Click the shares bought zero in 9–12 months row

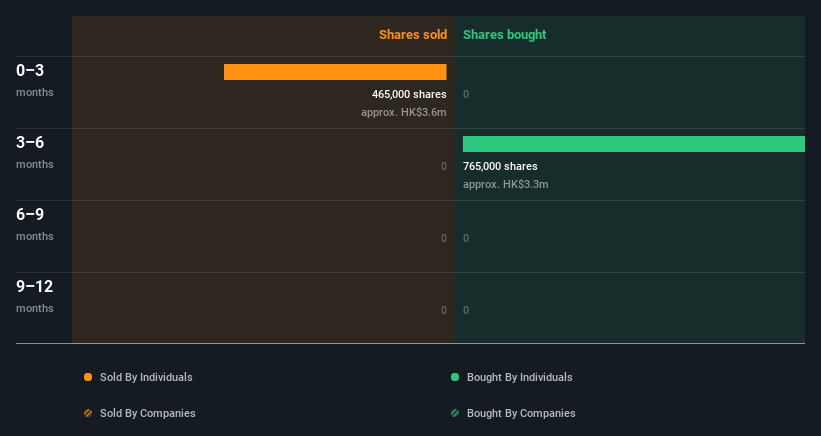point(466,310)
